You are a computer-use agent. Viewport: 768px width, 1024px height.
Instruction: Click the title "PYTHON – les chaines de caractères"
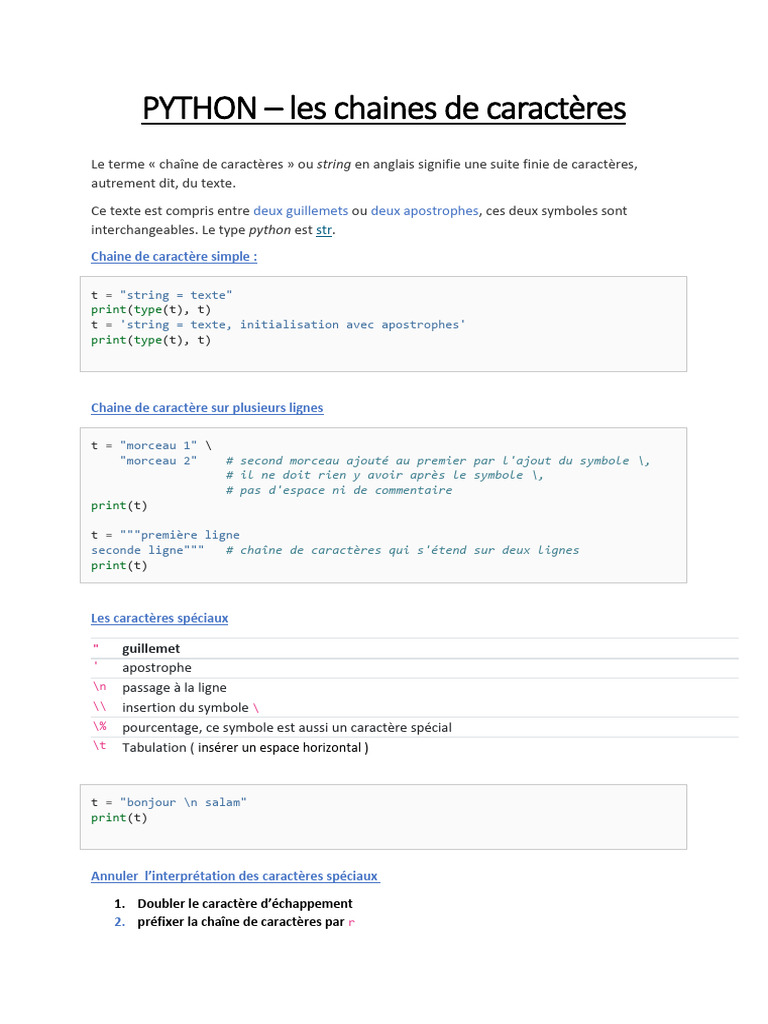384,108
